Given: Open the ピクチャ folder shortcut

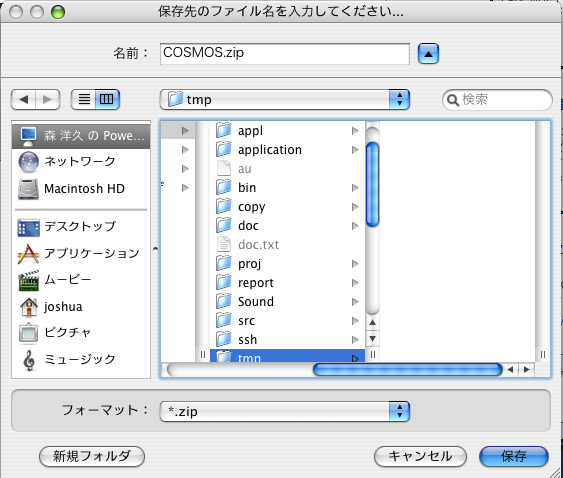Looking at the screenshot, I should tap(81, 333).
